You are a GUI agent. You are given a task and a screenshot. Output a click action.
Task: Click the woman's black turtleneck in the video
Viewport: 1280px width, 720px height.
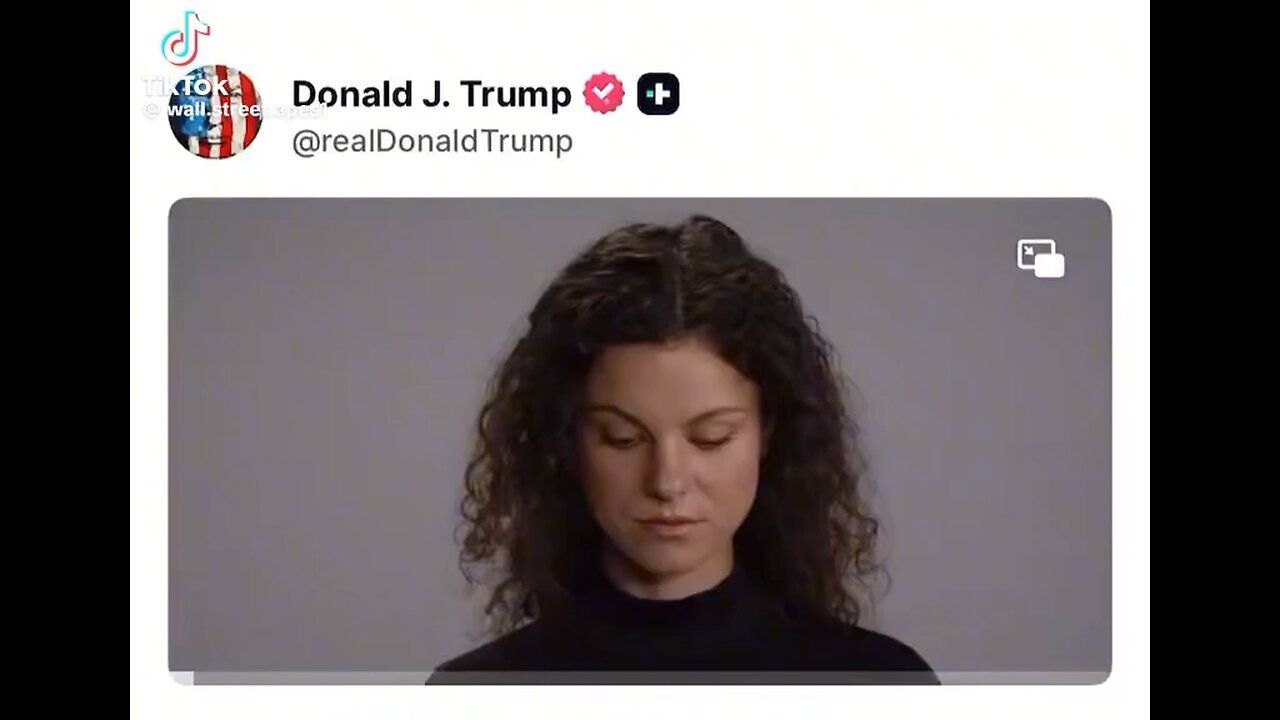pos(682,630)
